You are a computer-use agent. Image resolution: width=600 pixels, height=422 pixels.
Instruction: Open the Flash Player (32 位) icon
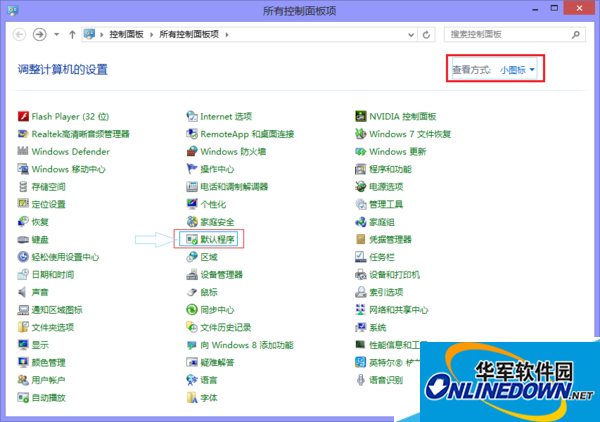click(x=23, y=116)
